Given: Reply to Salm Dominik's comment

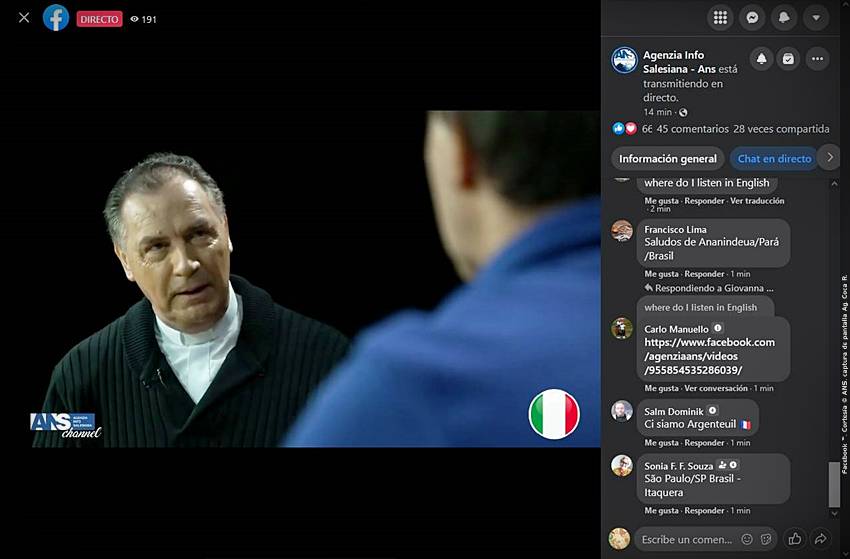Looking at the screenshot, I should point(704,443).
